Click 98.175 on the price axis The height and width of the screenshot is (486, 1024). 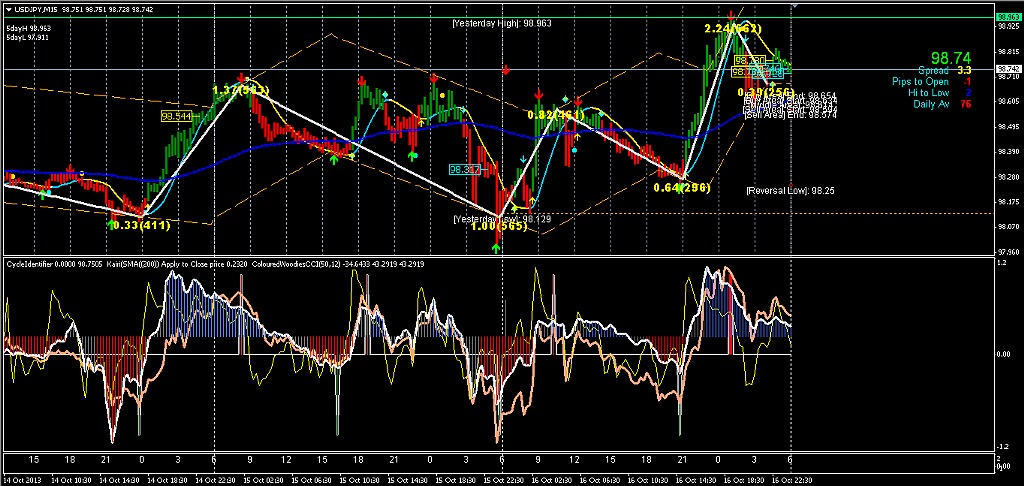[x=1006, y=202]
